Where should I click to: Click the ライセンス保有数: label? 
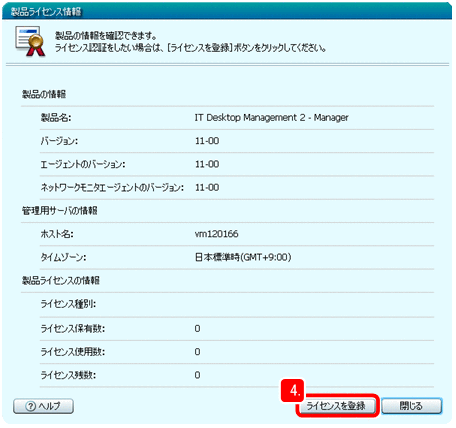coord(72,329)
